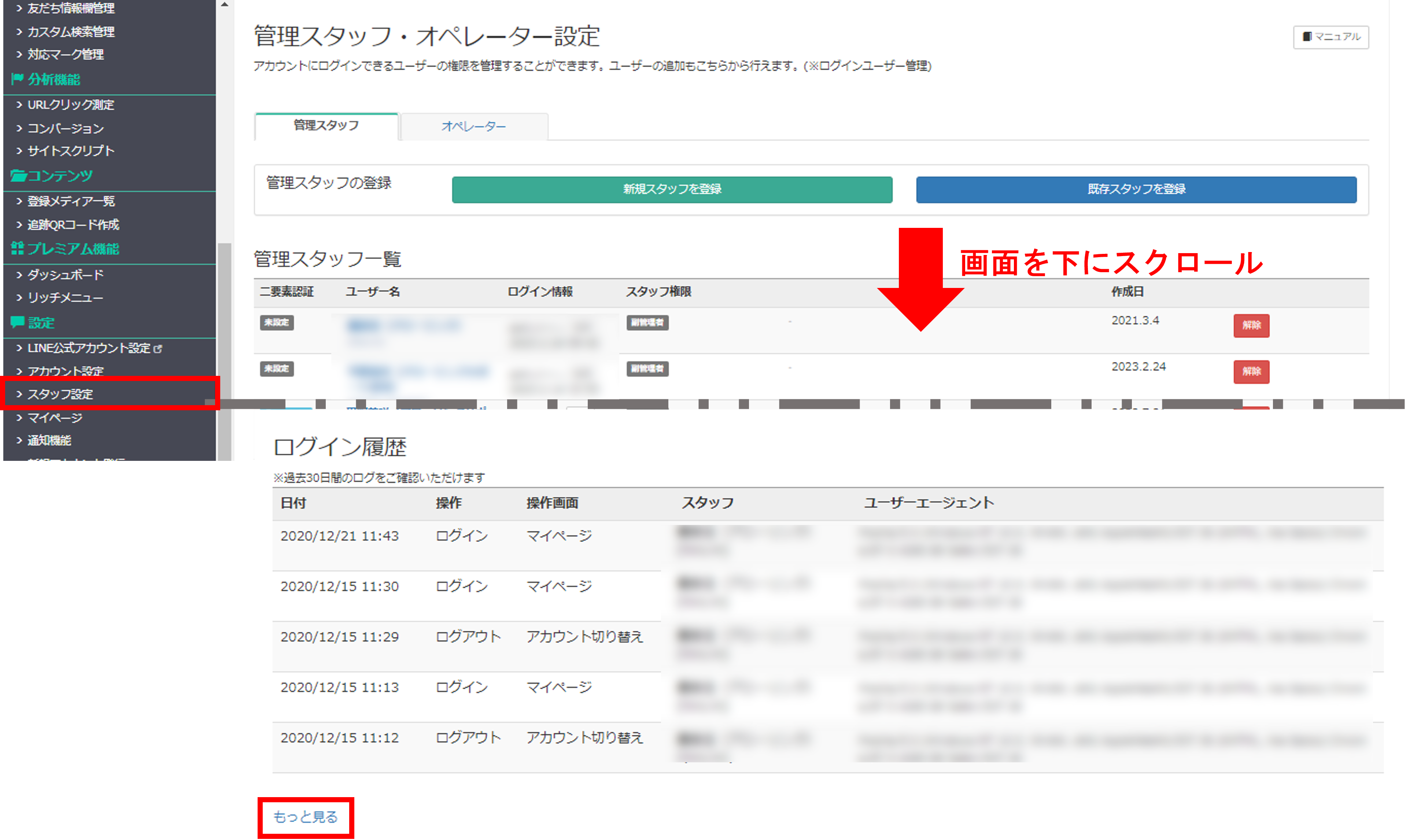
Task: Click the 未設定 badge in the 2021.3.4 row
Action: (277, 323)
